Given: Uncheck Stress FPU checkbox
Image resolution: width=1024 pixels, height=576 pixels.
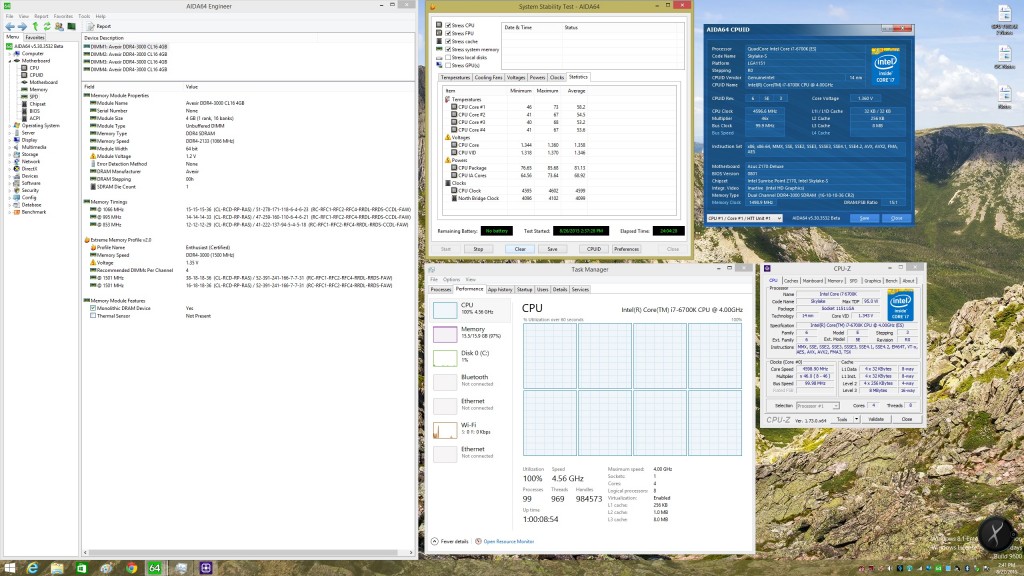Looking at the screenshot, I should pyautogui.click(x=448, y=33).
